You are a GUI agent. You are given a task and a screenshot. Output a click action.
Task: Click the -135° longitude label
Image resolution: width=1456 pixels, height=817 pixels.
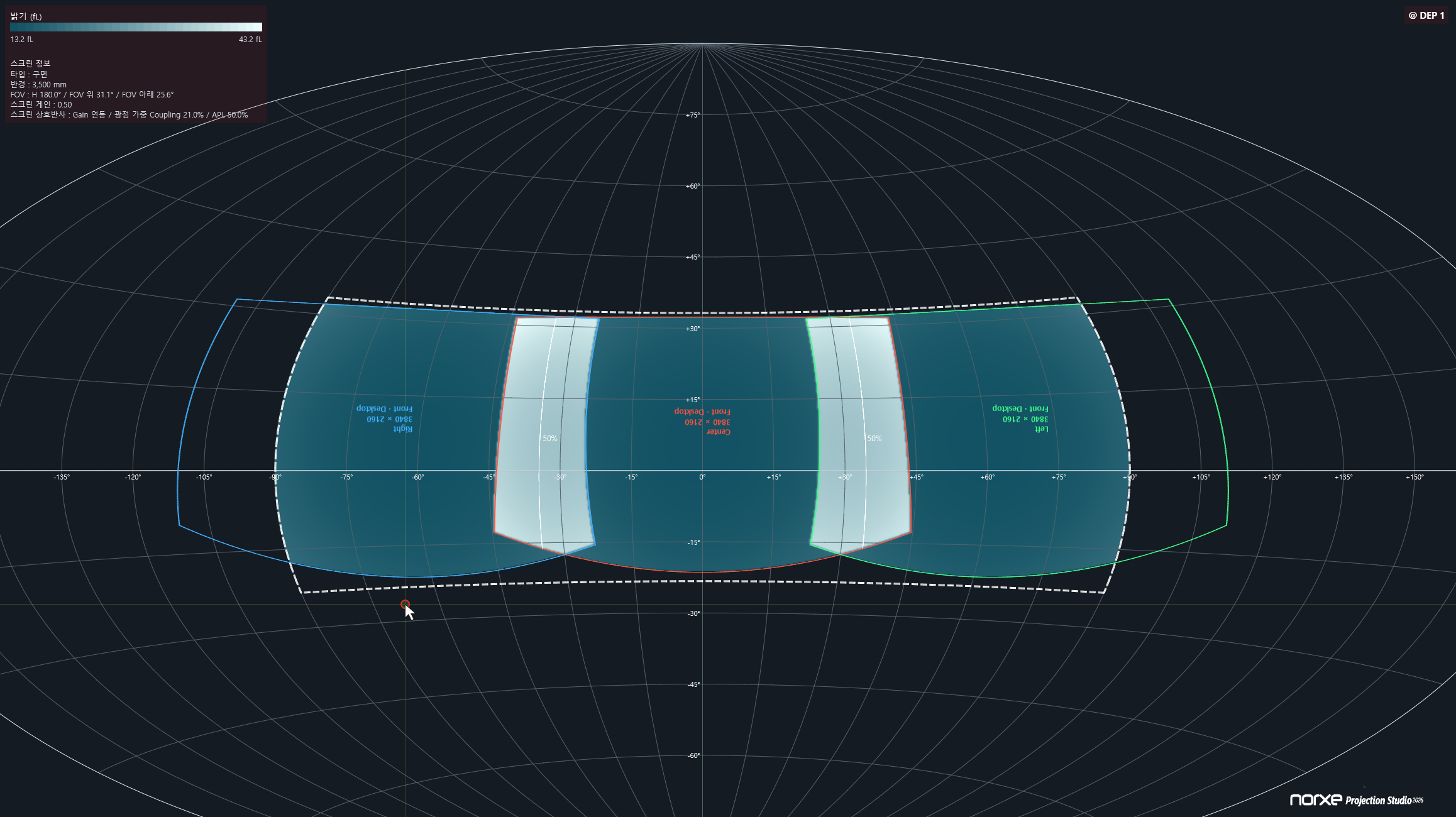coord(62,478)
